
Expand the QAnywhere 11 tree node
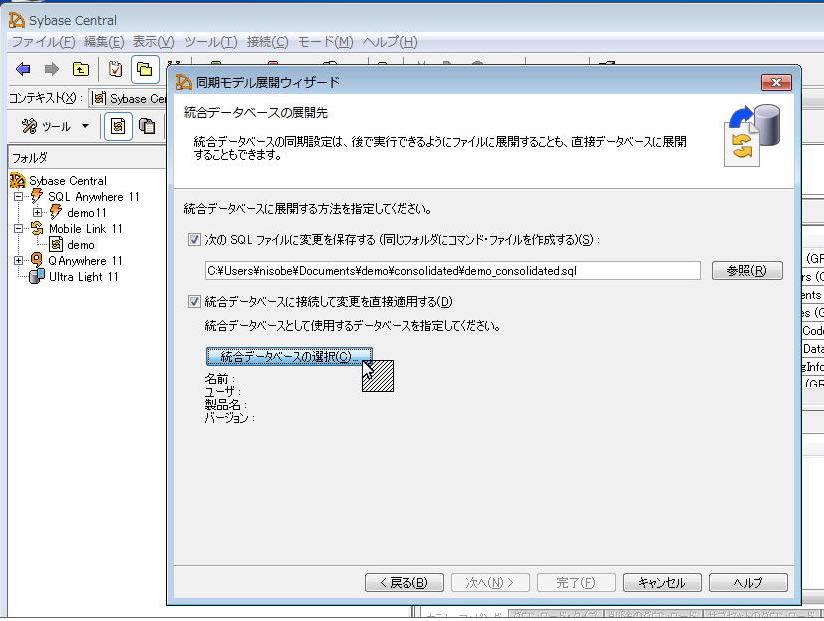18,260
